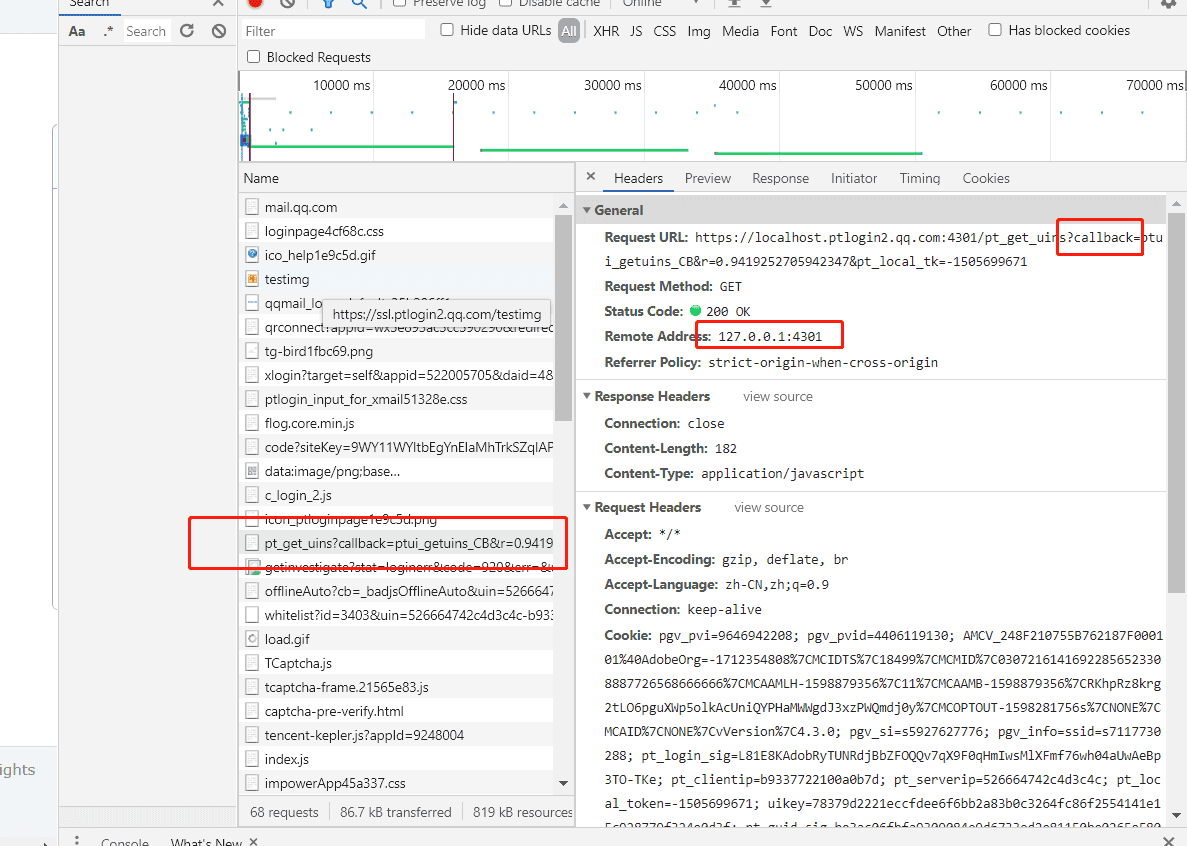Viewport: 1187px width, 846px height.
Task: Open the Preview tab
Action: [708, 178]
